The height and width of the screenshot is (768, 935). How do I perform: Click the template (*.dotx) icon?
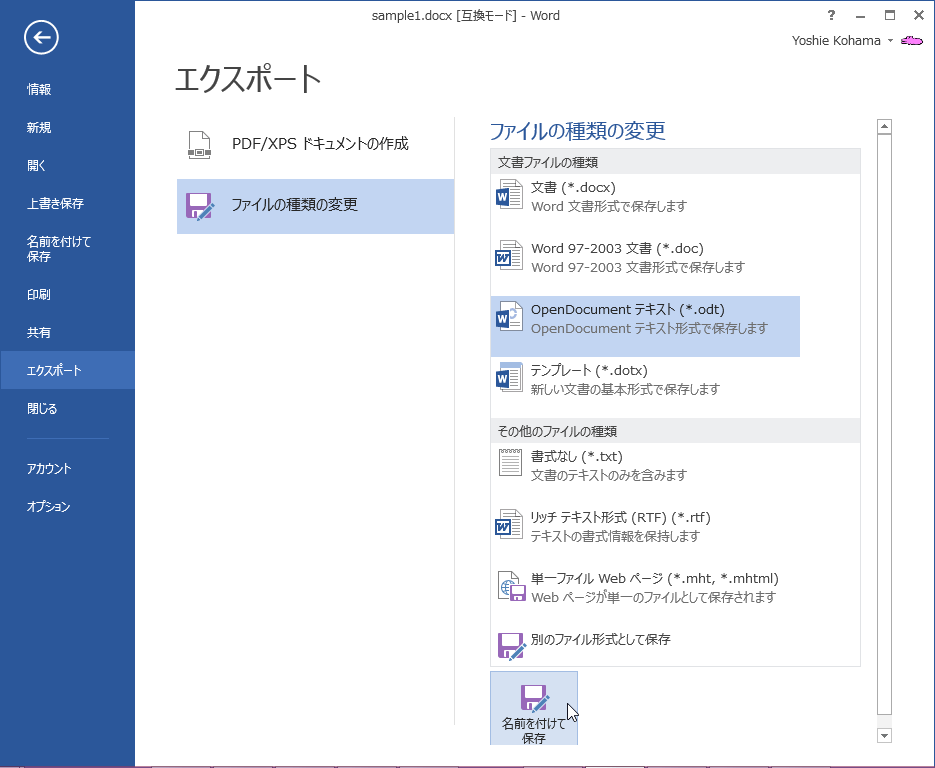[x=509, y=377]
